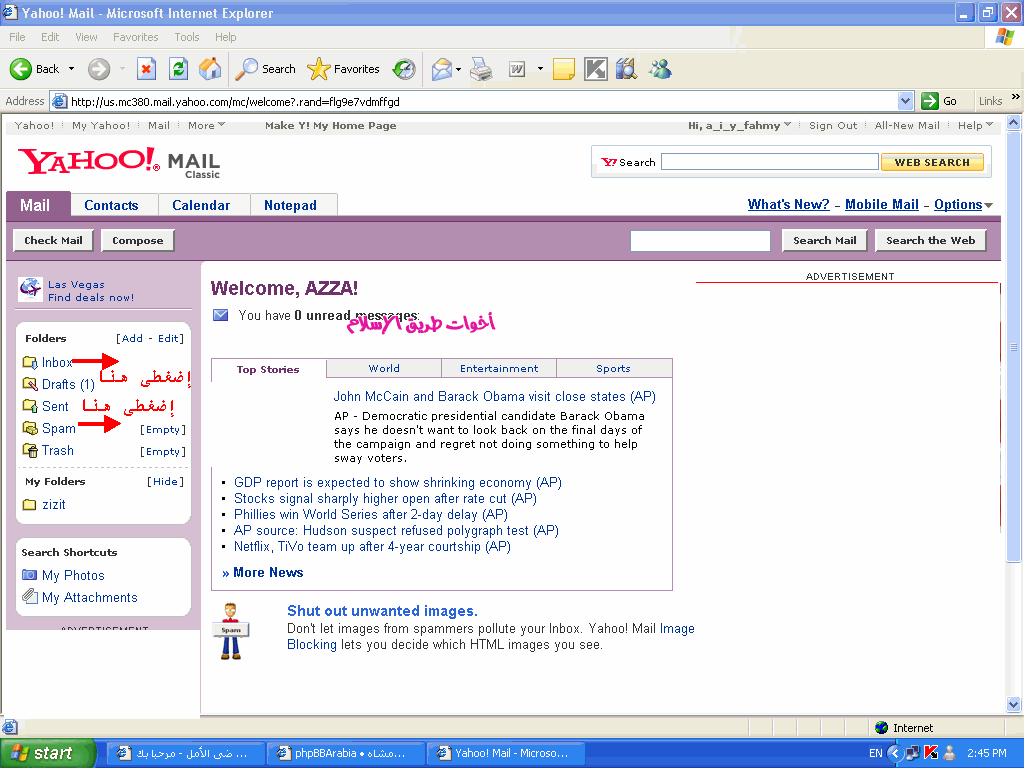The width and height of the screenshot is (1024, 768).
Task: Open the File menu
Action: [x=17, y=37]
